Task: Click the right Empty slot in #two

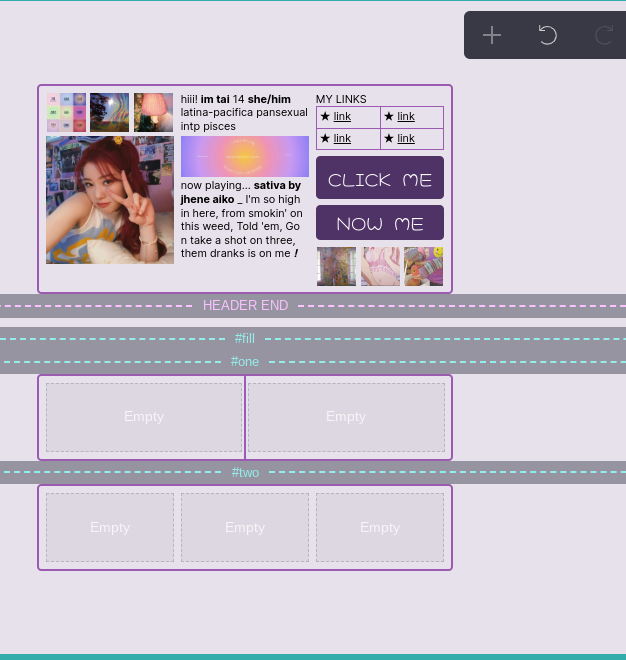Action: click(380, 527)
